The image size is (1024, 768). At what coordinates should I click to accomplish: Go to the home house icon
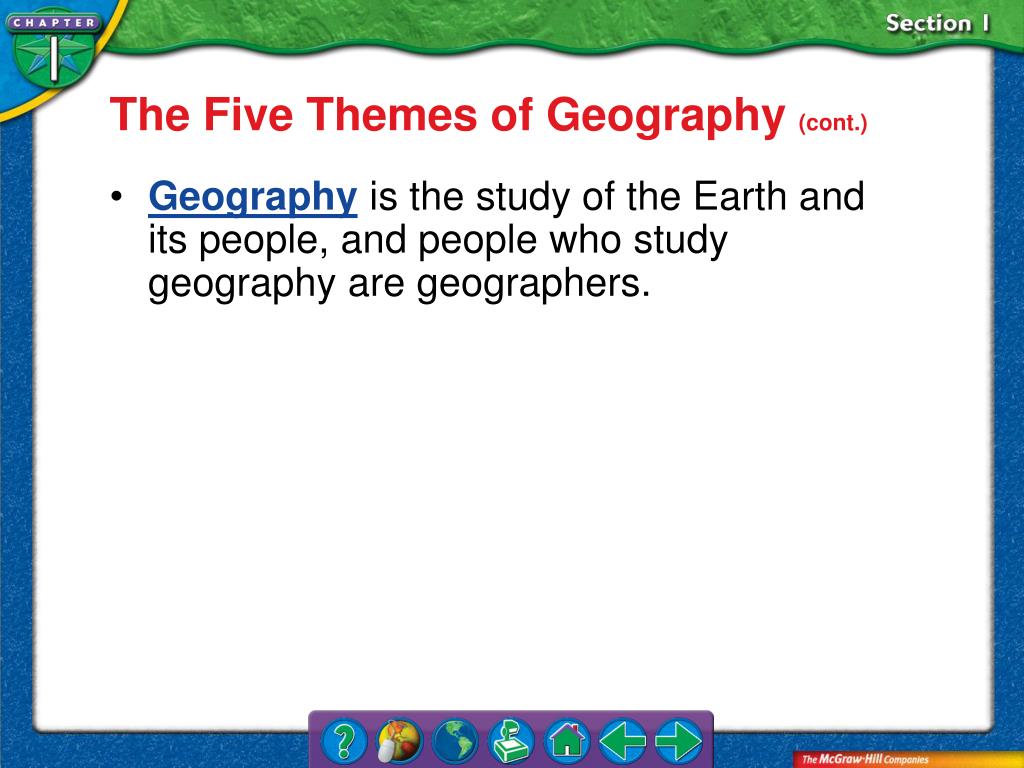567,741
